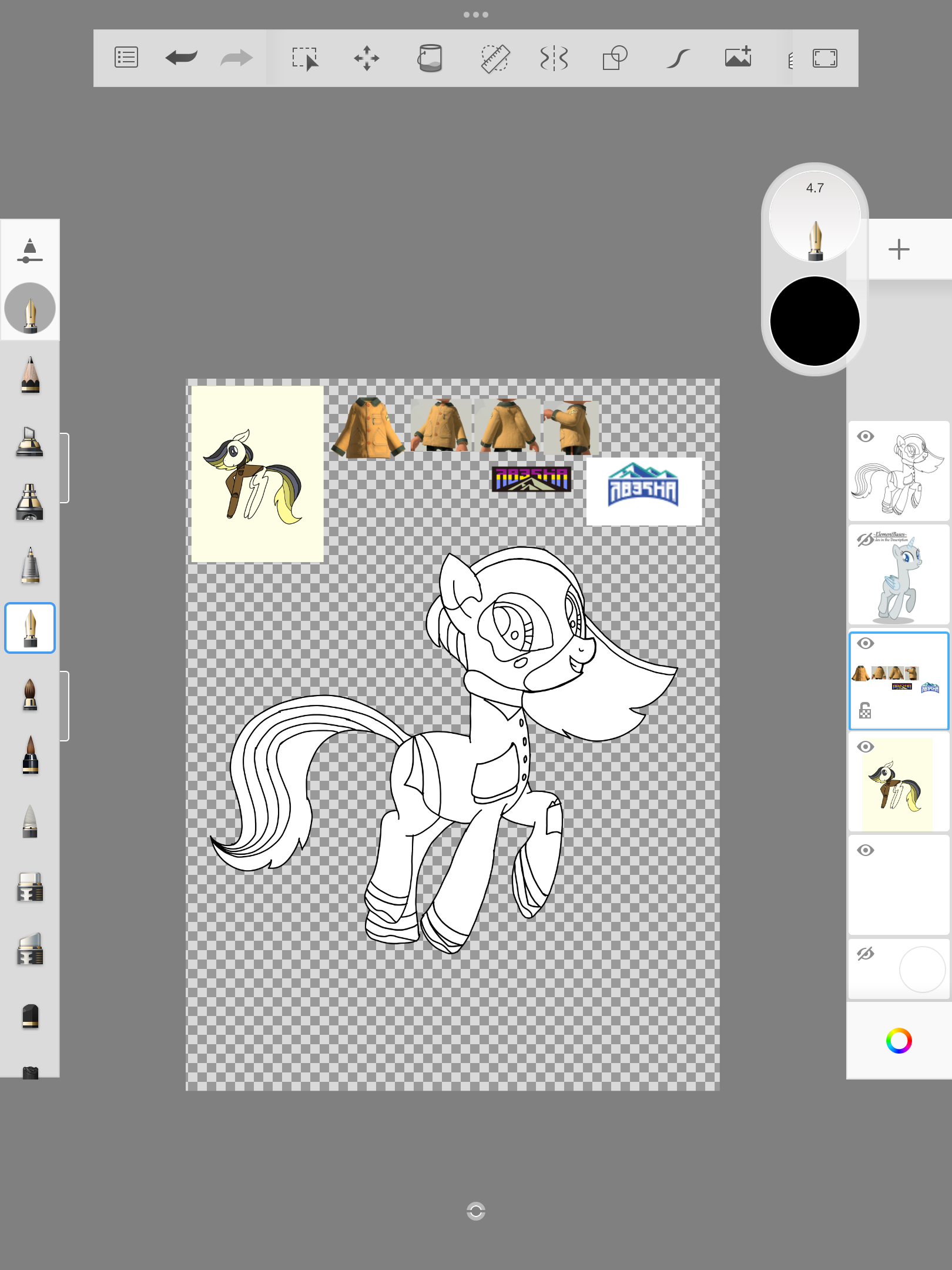This screenshot has height=1270, width=952.
Task: Select the chisel-tip marker brush
Action: [x=30, y=442]
